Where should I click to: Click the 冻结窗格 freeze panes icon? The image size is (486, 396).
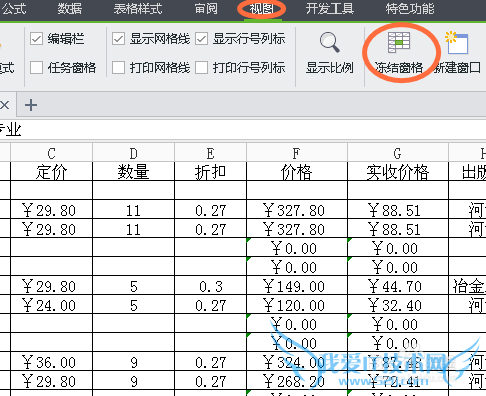click(x=399, y=42)
